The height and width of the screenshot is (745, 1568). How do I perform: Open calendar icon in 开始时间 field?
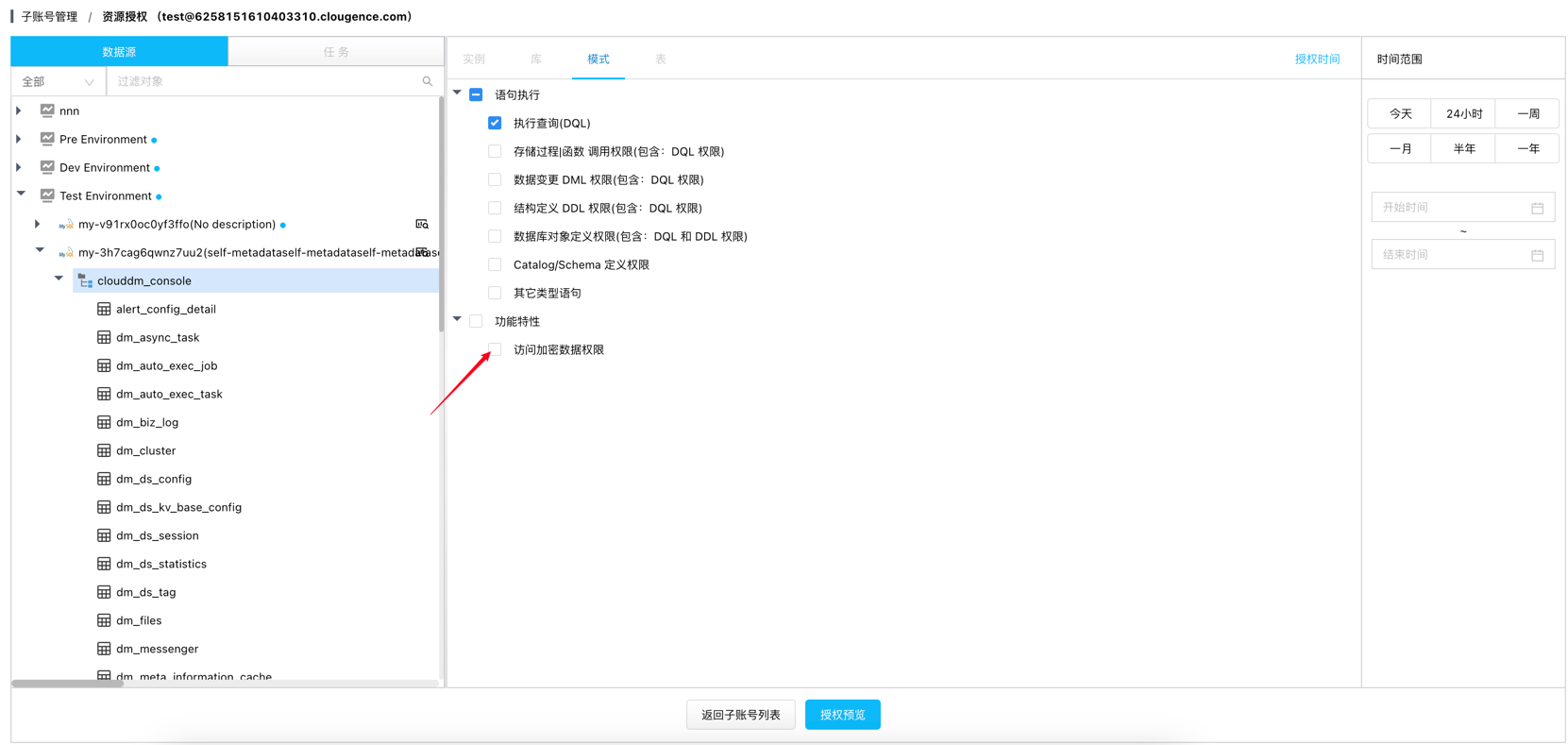point(1537,208)
